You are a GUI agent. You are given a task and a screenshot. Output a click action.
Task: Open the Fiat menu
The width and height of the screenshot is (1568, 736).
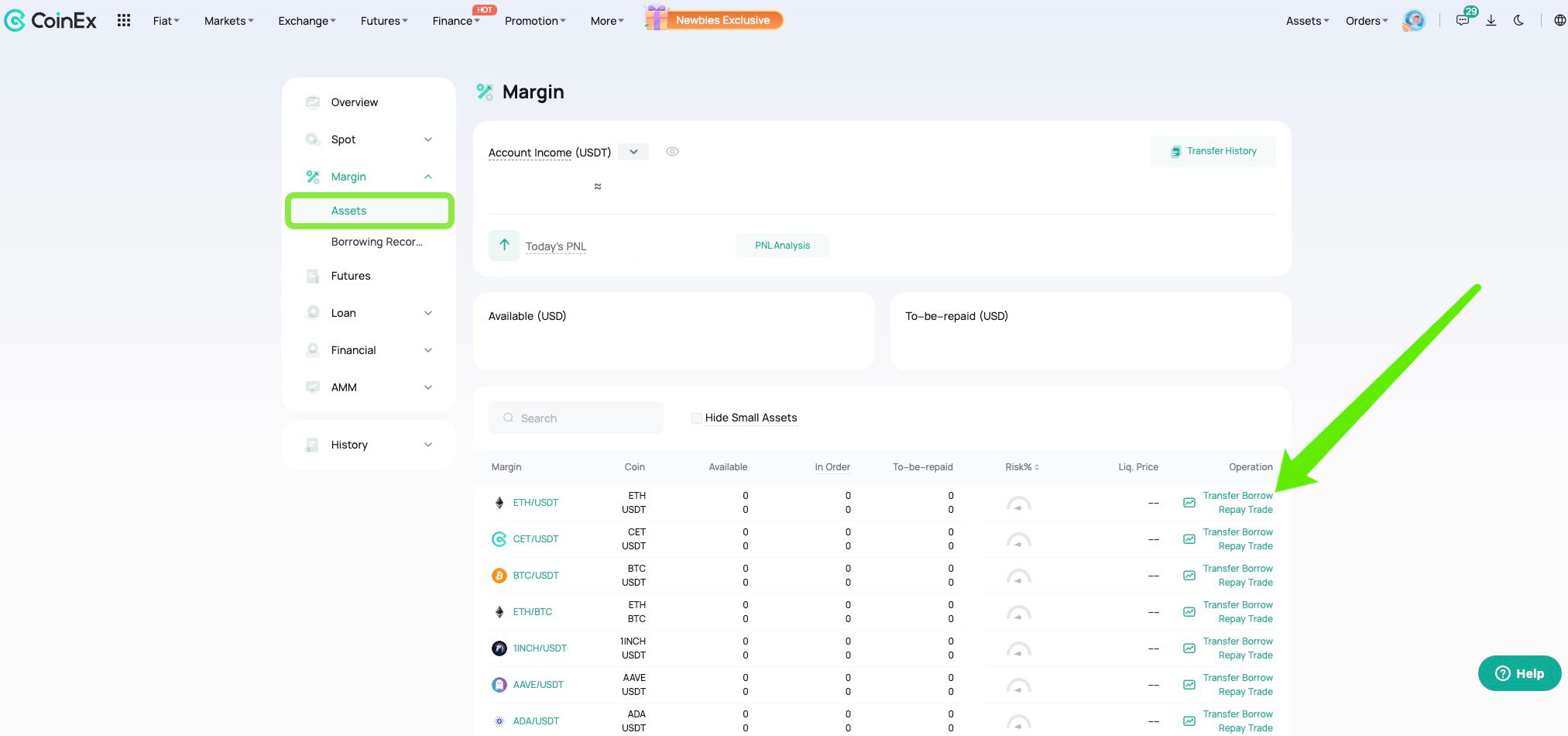point(166,21)
